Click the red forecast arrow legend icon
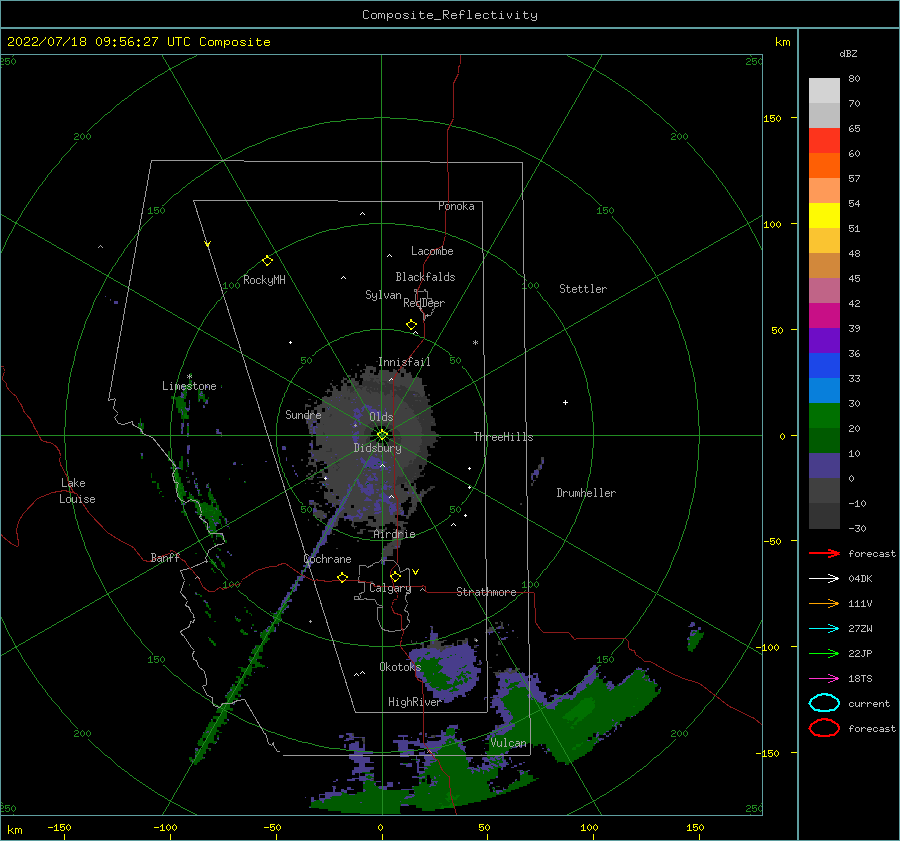Viewport: 900px width, 841px height. (824, 553)
